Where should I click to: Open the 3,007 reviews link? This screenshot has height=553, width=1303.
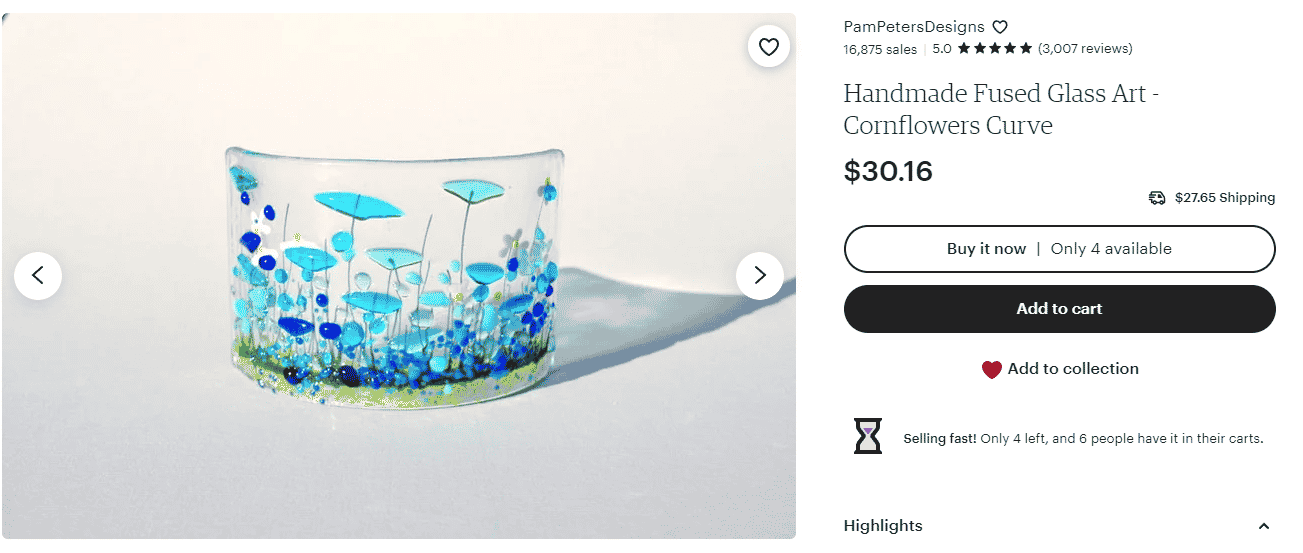[1085, 48]
